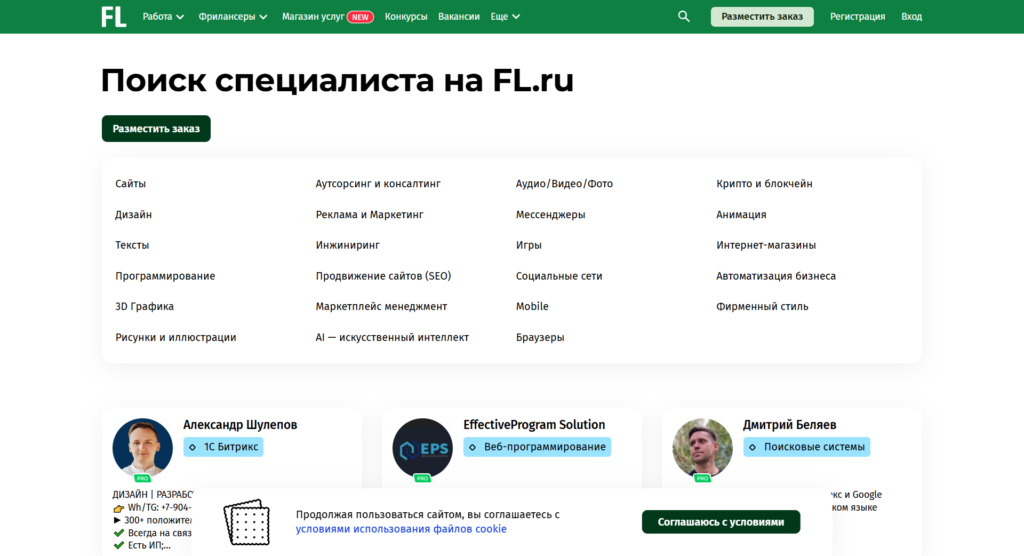Select the Социальные сети category

pyautogui.click(x=559, y=276)
